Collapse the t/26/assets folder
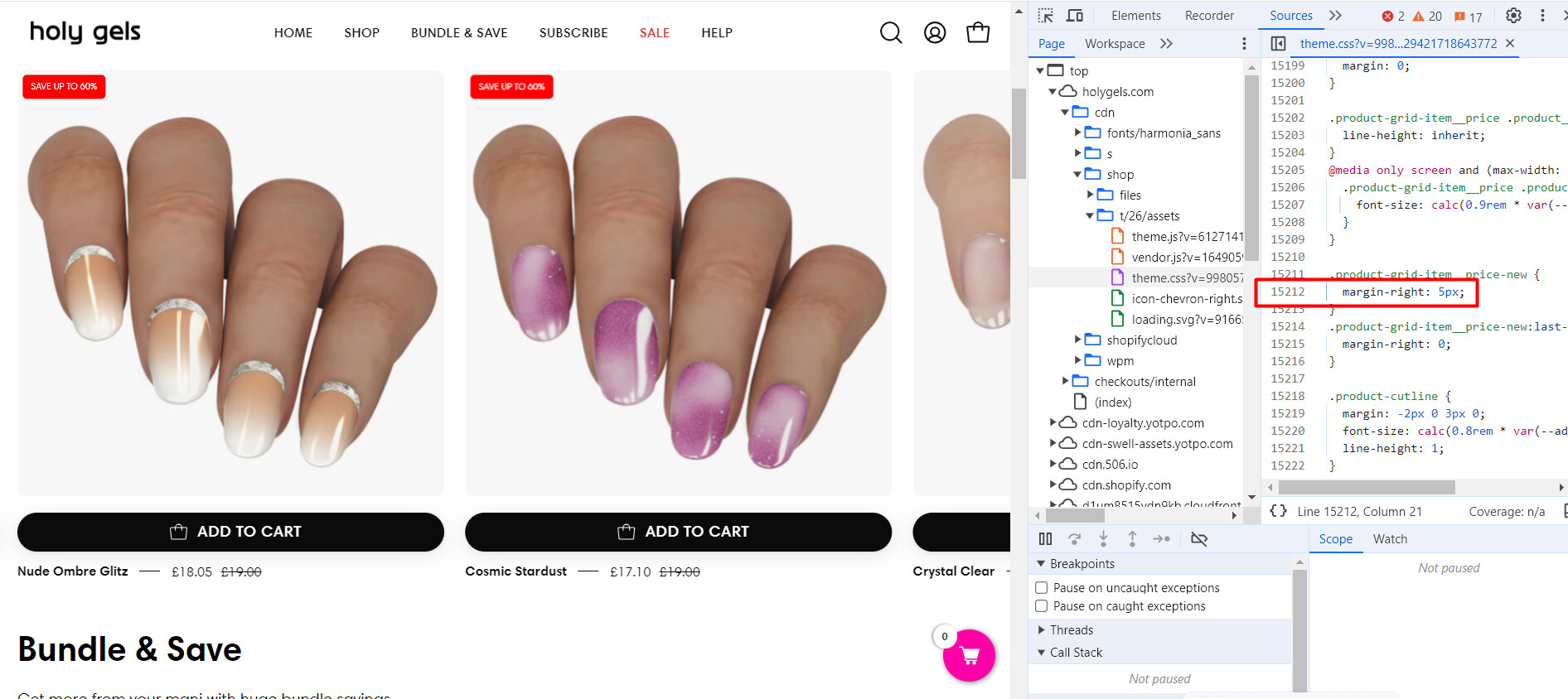1568x699 pixels. pos(1090,216)
